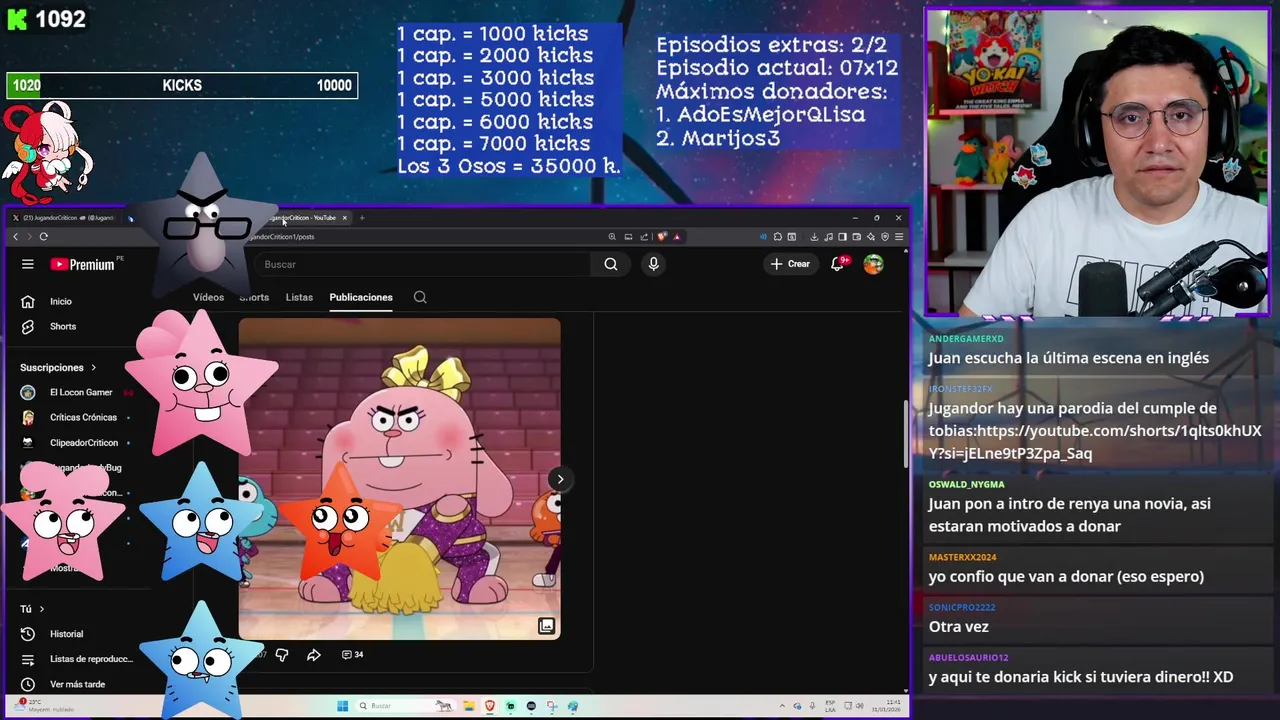Switch to the Listas channel tab
Screen dimensions: 1280x720
click(x=299, y=297)
